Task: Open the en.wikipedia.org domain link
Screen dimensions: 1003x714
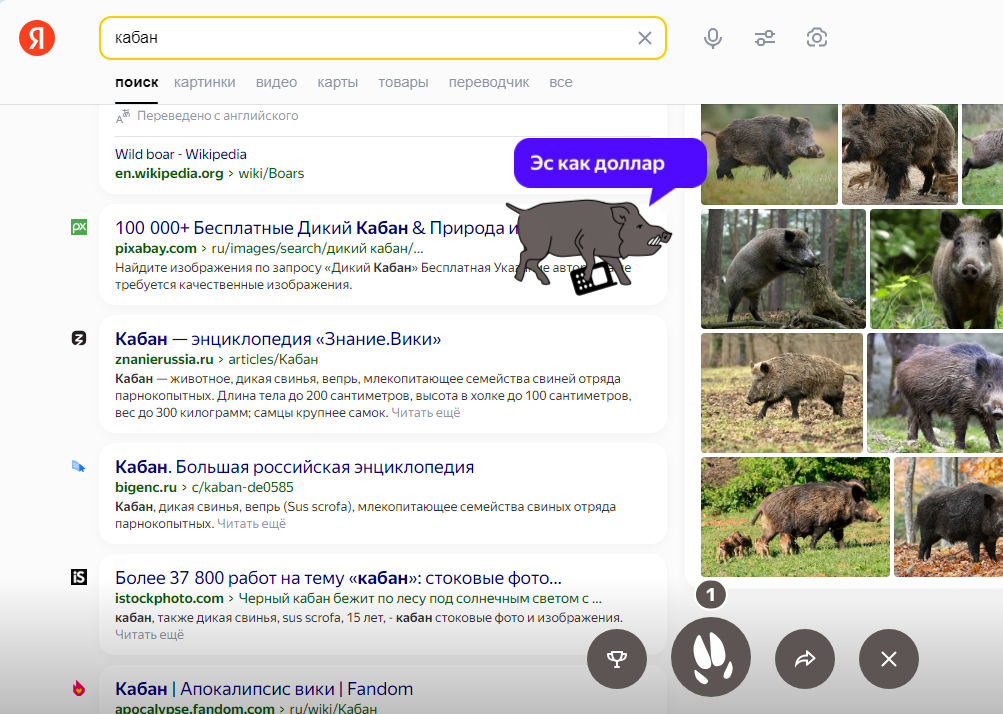Action: click(x=169, y=173)
